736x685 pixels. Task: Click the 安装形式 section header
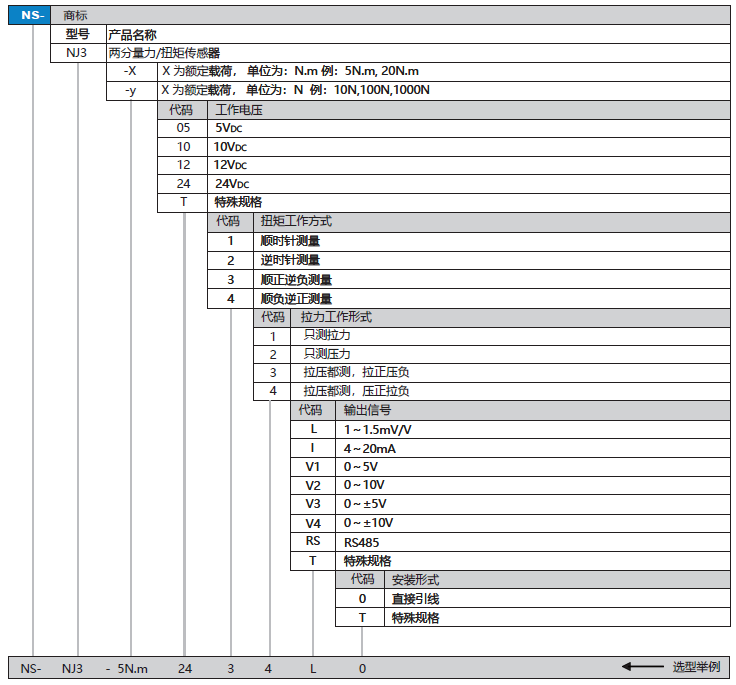[415, 579]
